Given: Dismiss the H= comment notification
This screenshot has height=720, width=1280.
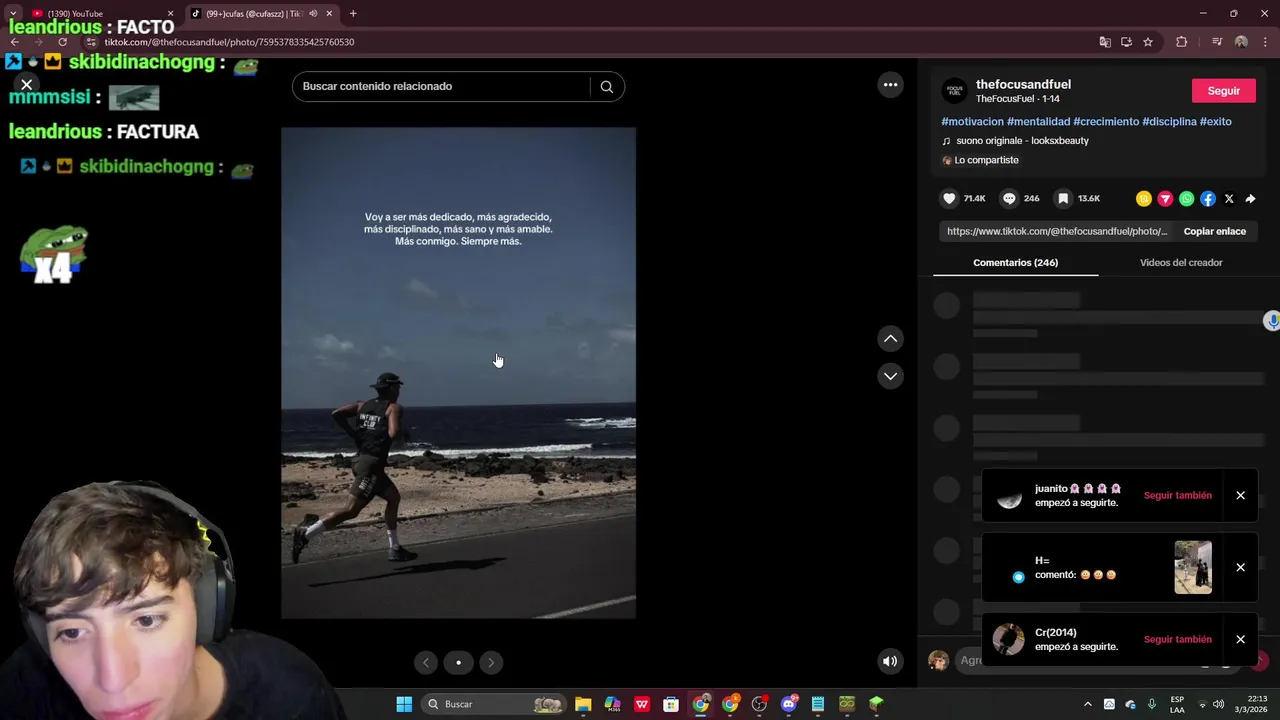Looking at the screenshot, I should pos(1240,567).
